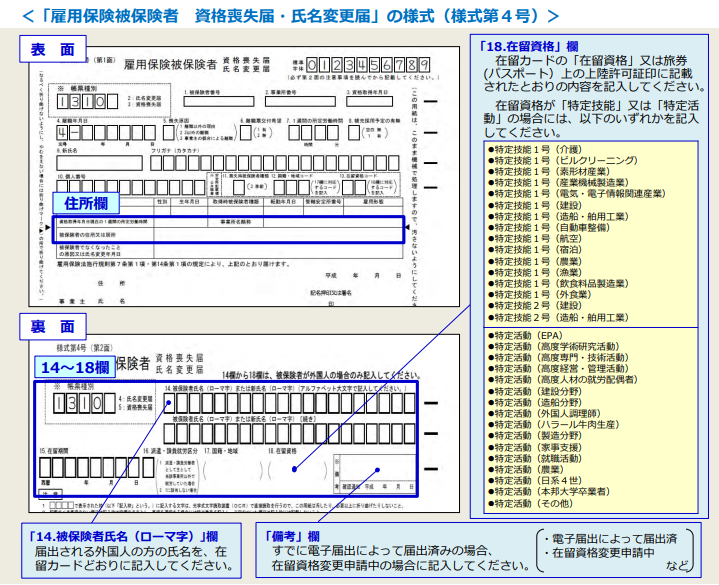Select 特定活動(就職活動)
Viewport: 719px width, 585px height.
[535, 458]
